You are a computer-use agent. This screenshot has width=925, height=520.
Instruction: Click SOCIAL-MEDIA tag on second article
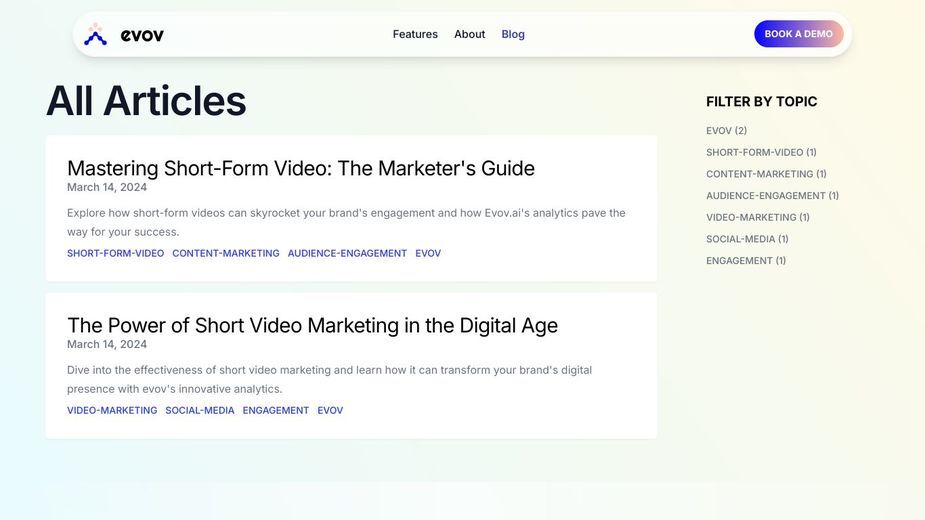tap(200, 410)
